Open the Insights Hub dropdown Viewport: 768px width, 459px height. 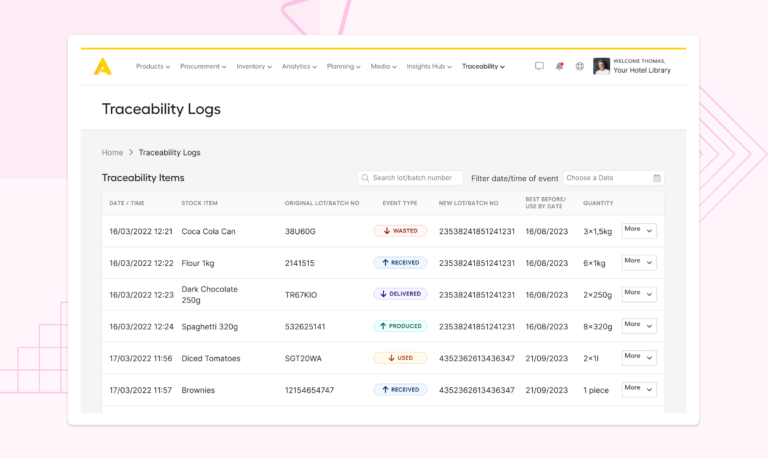(429, 67)
